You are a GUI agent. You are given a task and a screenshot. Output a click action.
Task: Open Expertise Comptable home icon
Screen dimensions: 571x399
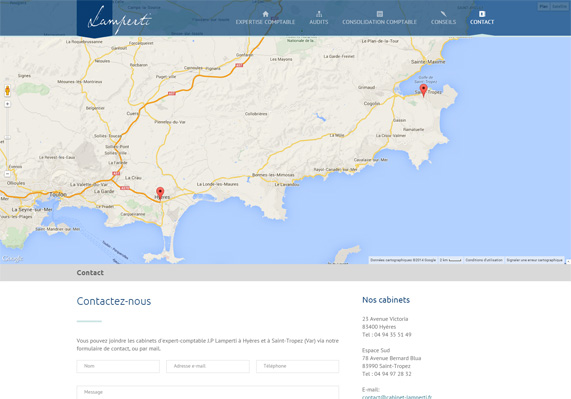pos(265,14)
